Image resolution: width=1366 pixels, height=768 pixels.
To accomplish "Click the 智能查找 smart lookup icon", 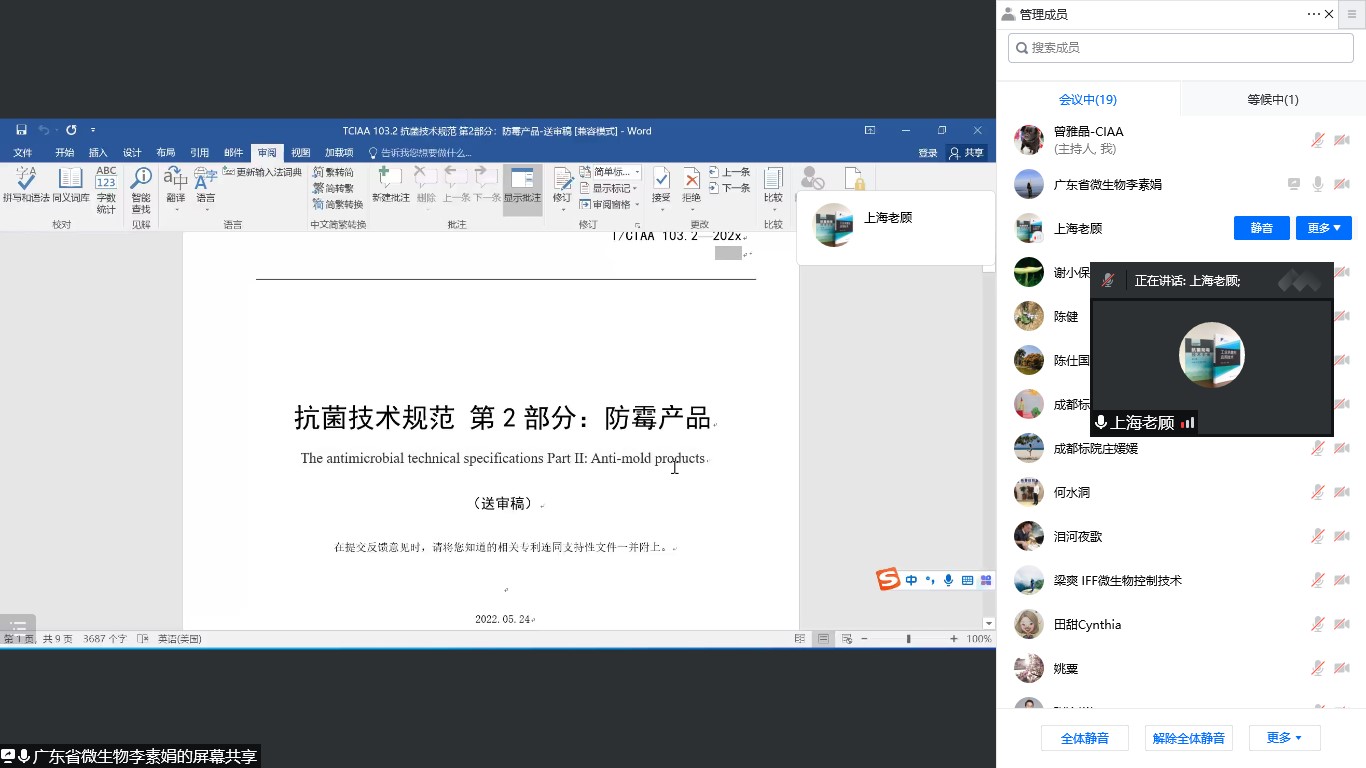I will [x=141, y=186].
